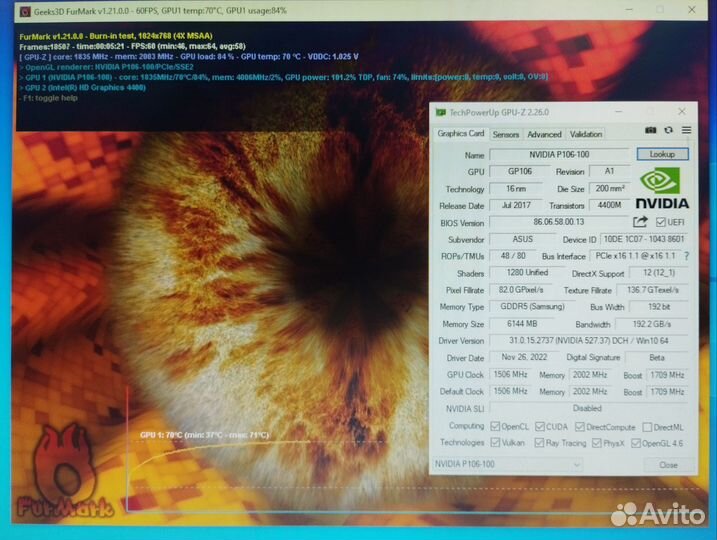Toggle the DirectML checkbox
This screenshot has height=540, width=717.
click(x=647, y=427)
